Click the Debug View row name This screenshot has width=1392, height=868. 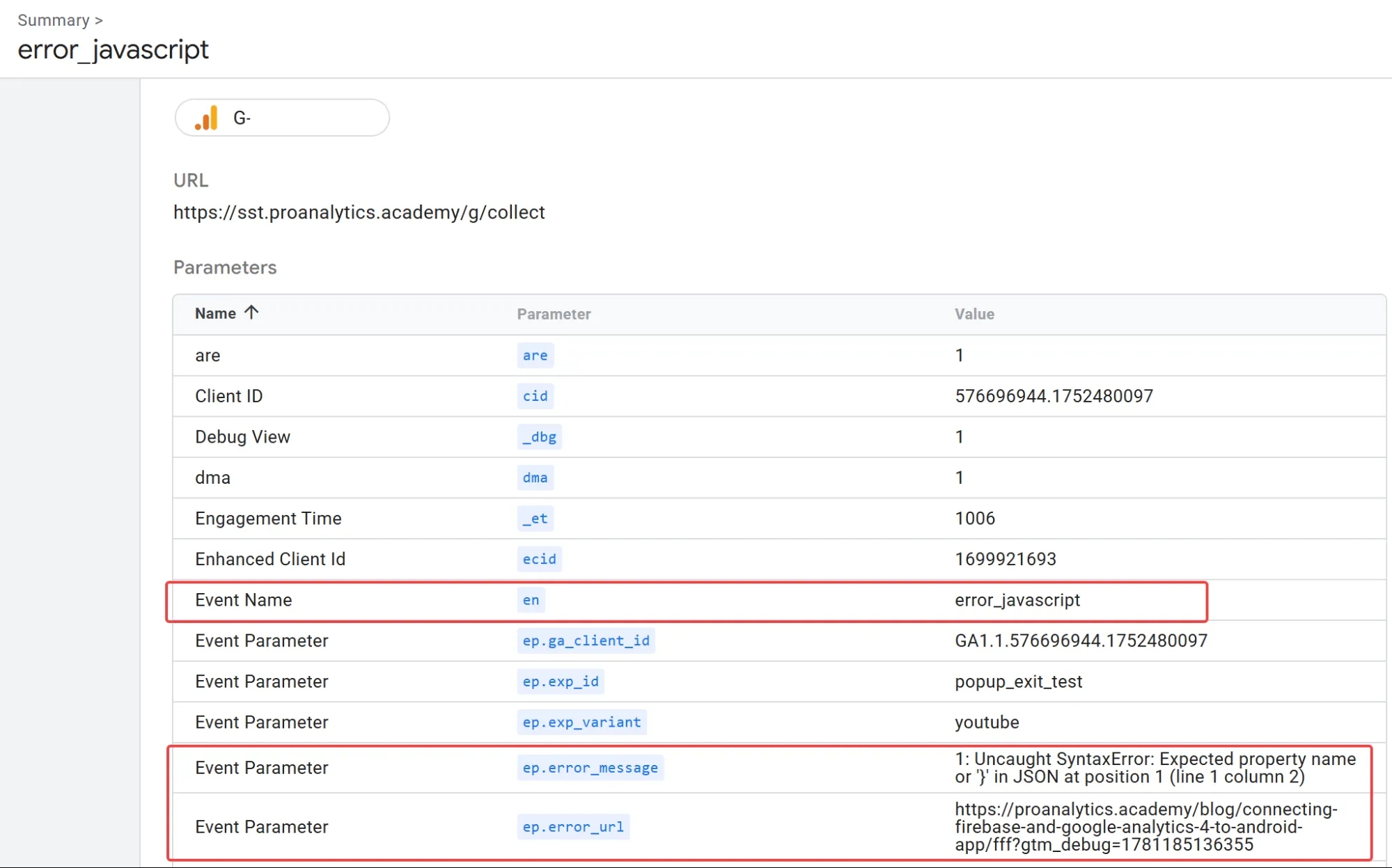(x=242, y=437)
